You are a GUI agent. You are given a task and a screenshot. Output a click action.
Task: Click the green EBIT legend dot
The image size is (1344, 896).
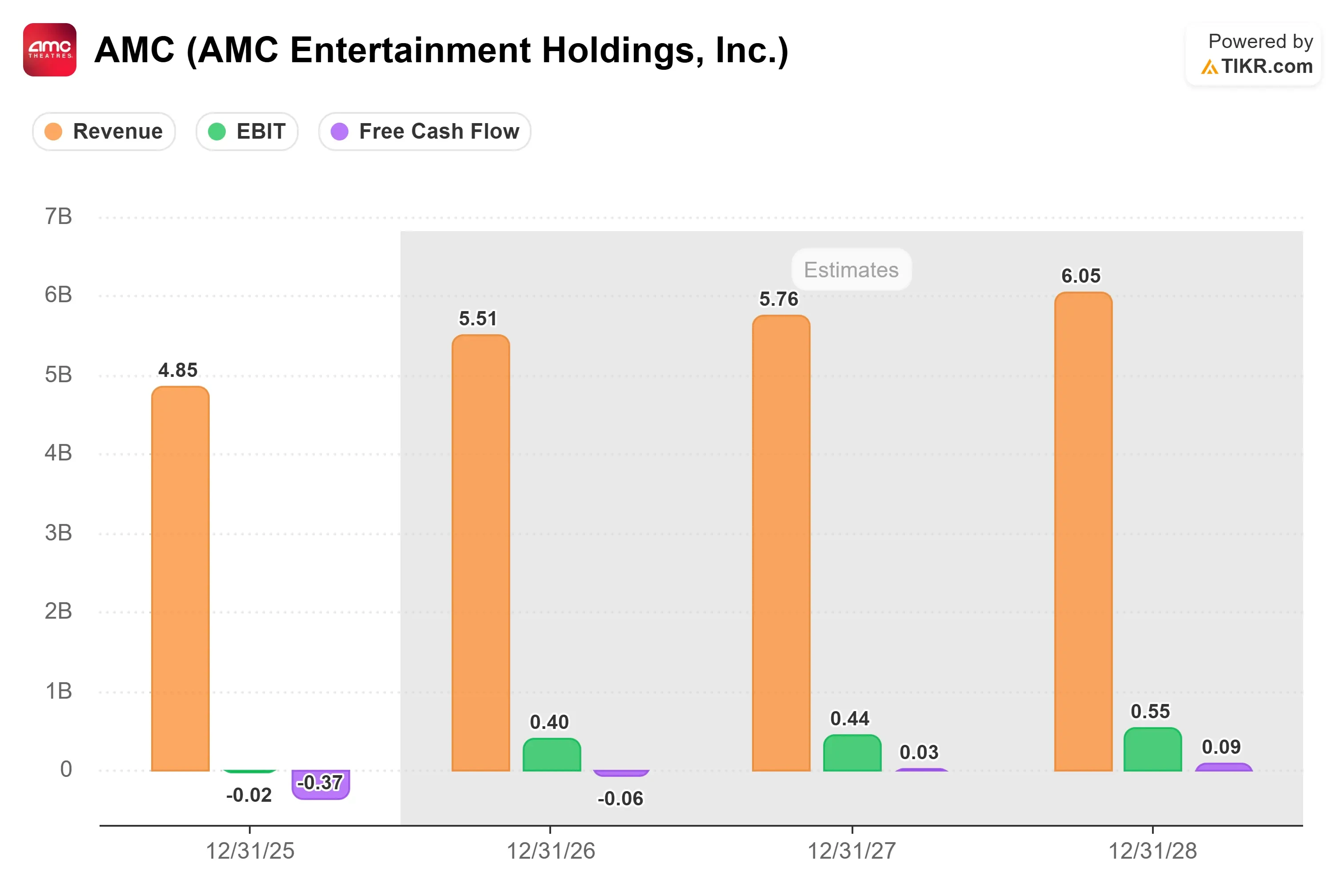pyautogui.click(x=216, y=132)
